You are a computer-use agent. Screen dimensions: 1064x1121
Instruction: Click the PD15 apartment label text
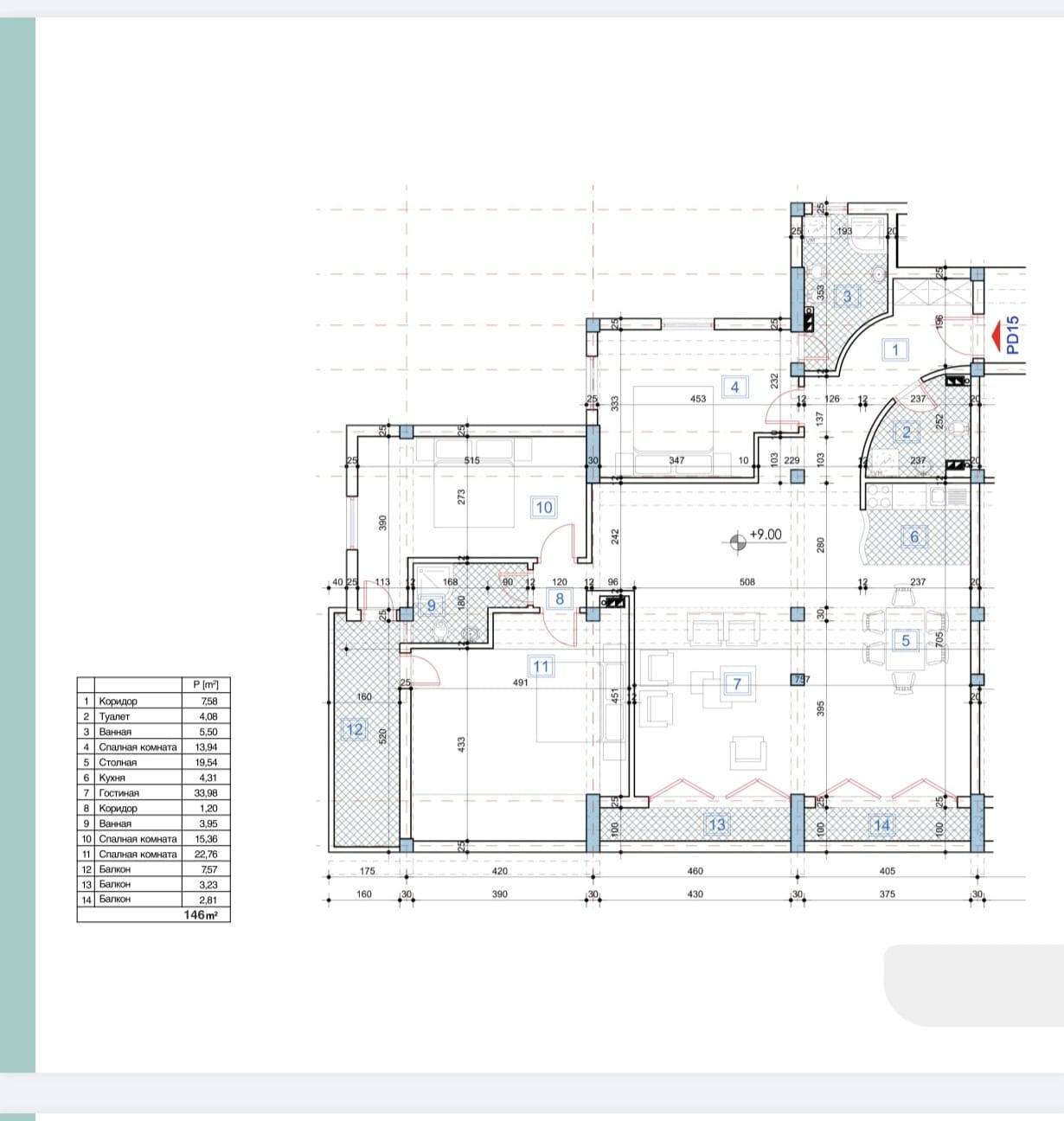point(1013,335)
